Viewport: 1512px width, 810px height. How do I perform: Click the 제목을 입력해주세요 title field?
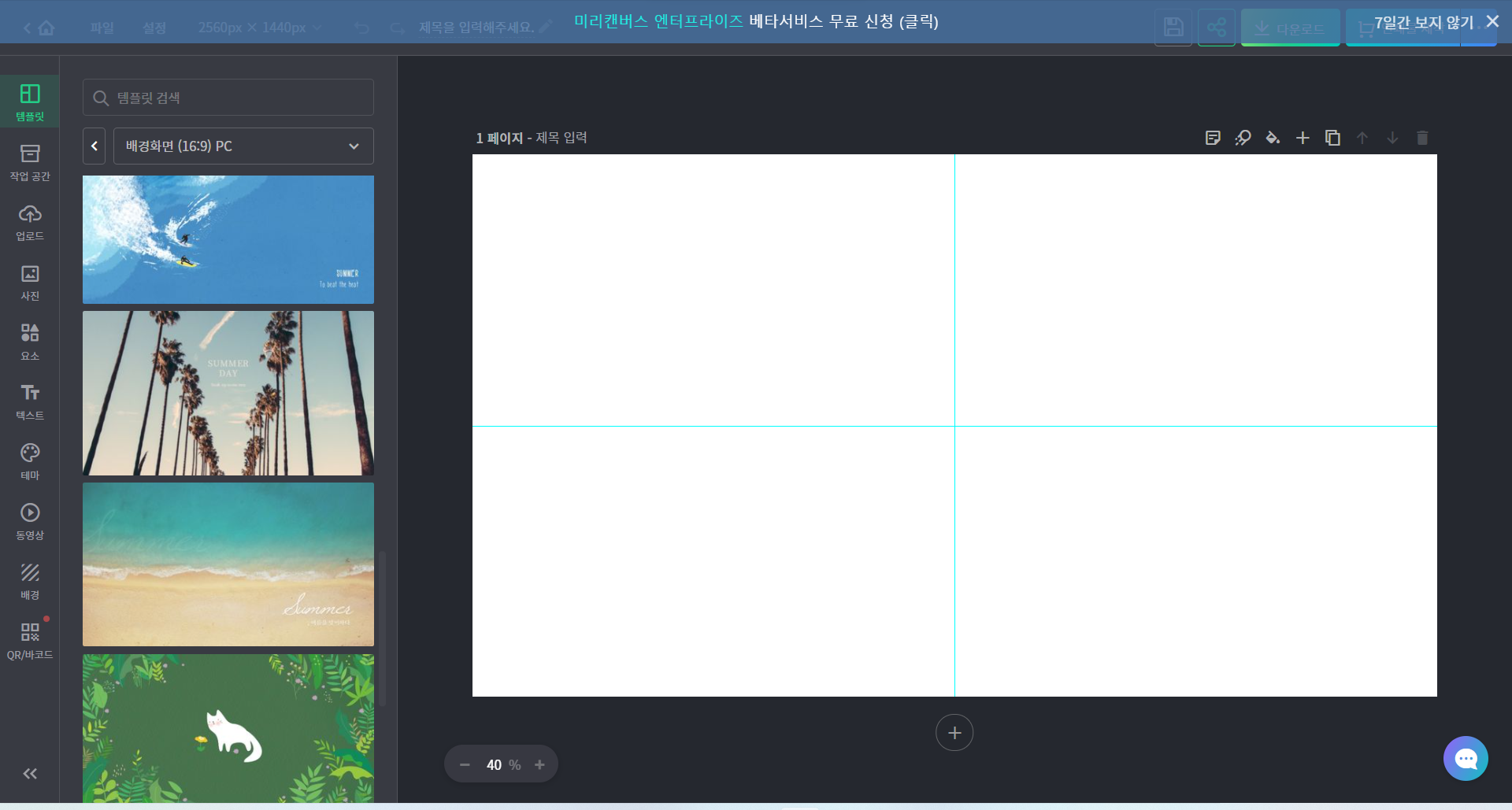pyautogui.click(x=477, y=28)
